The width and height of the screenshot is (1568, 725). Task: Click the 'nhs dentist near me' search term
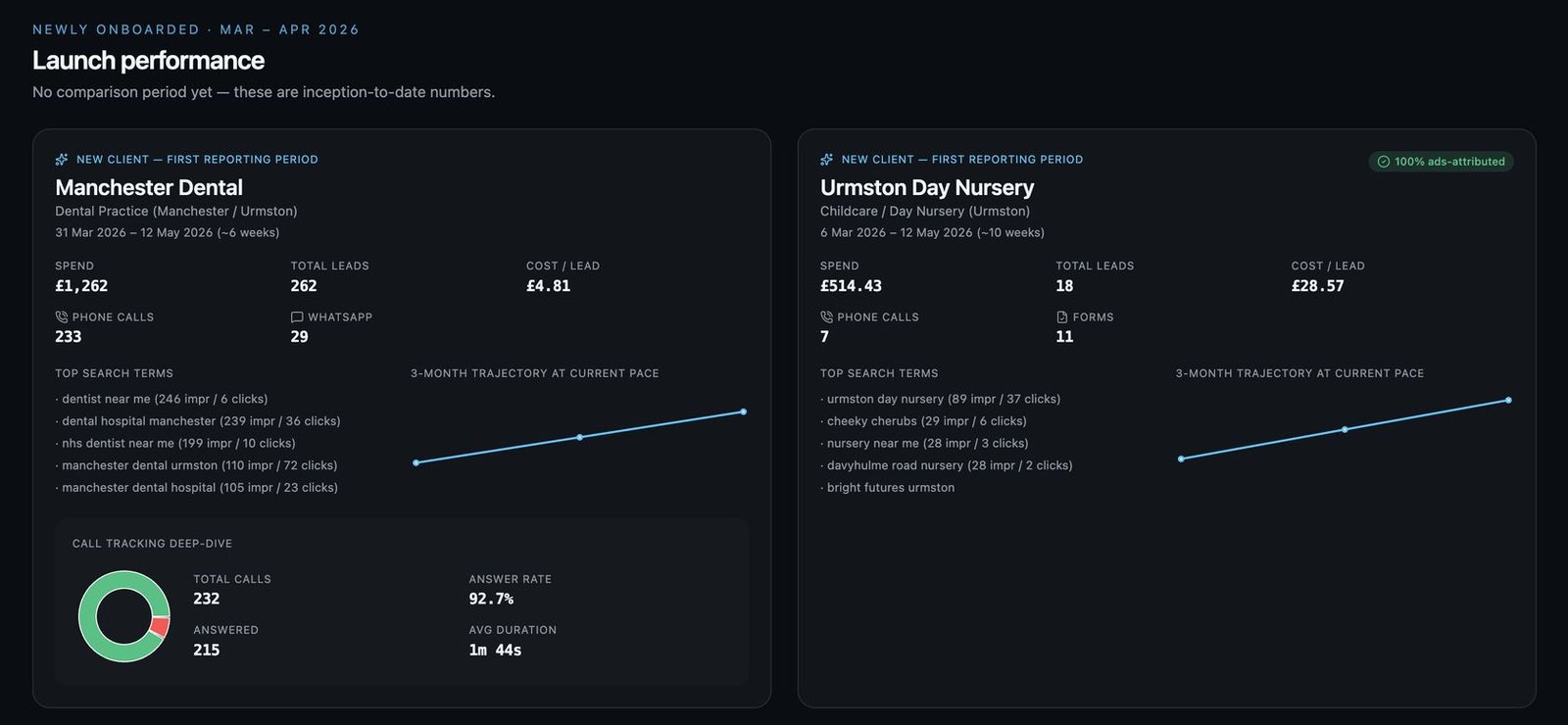pos(175,443)
